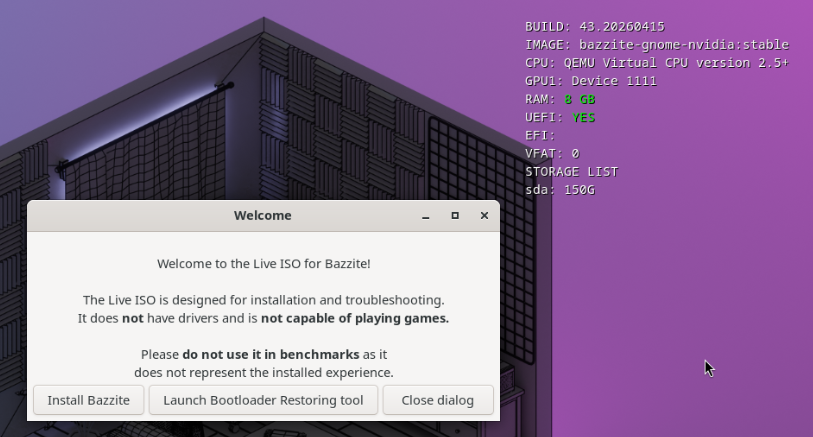Viewport: 813px width, 437px height.
Task: Click the BUILD version line in overlay
Action: pyautogui.click(x=594, y=27)
